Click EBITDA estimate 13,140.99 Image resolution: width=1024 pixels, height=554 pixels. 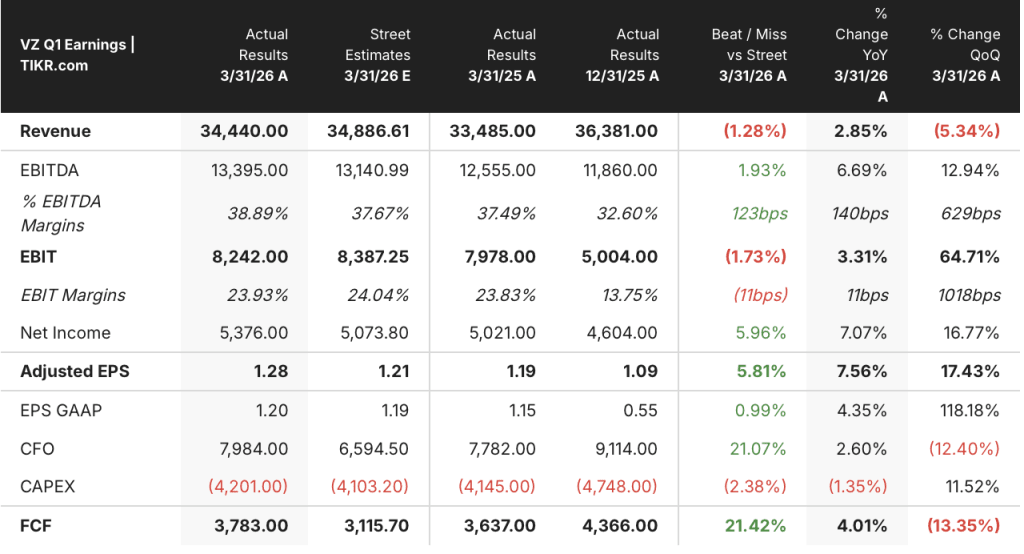[x=372, y=171]
